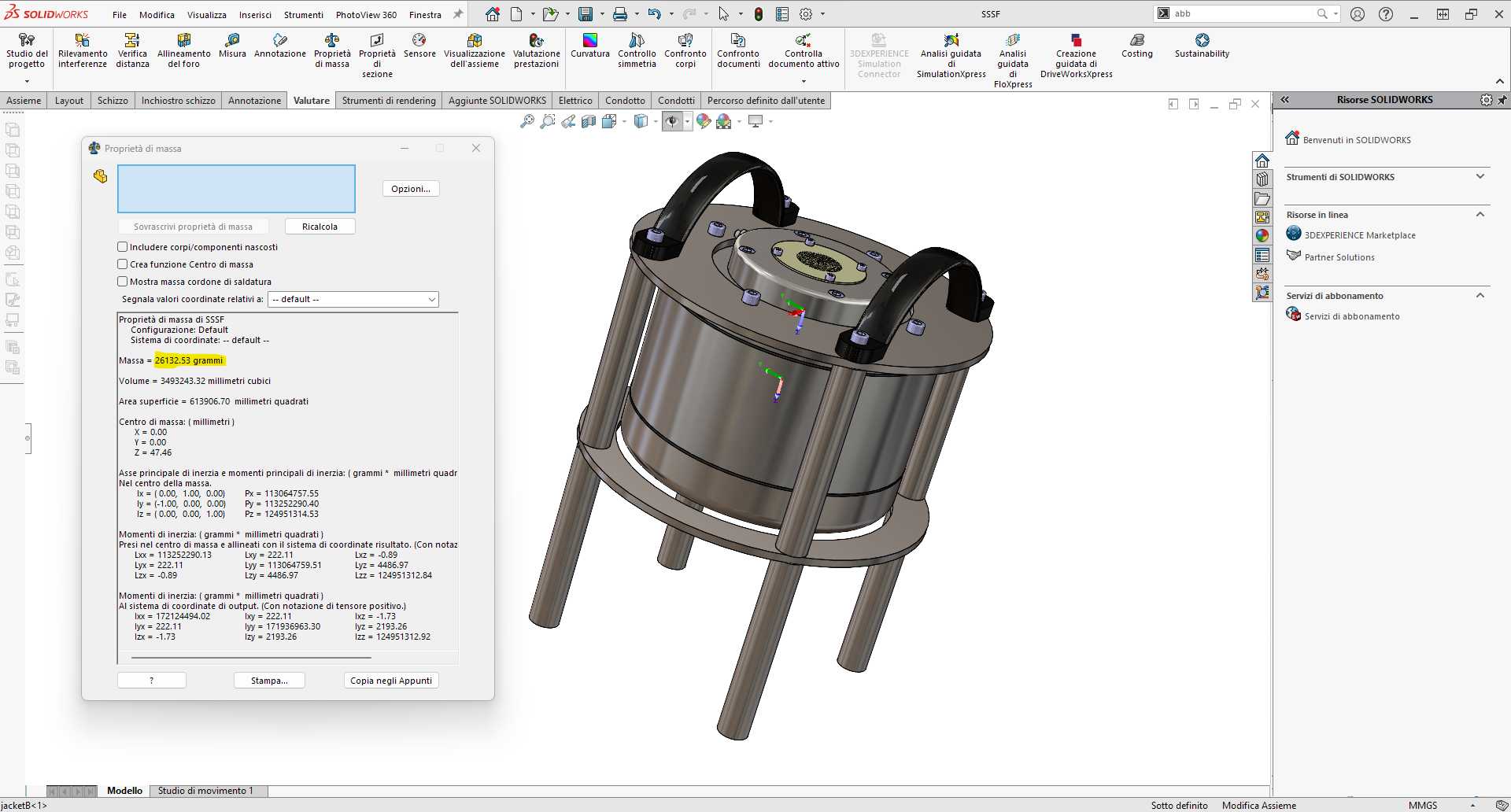Enable Includere corpi/componenti nascosti checkbox
The height and width of the screenshot is (812, 1511).
tap(123, 247)
